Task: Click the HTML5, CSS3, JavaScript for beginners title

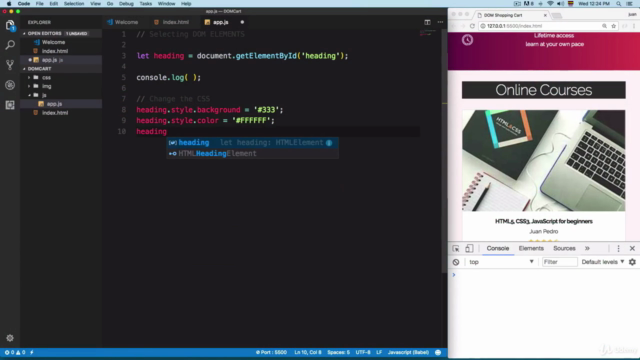Action: pos(544,221)
